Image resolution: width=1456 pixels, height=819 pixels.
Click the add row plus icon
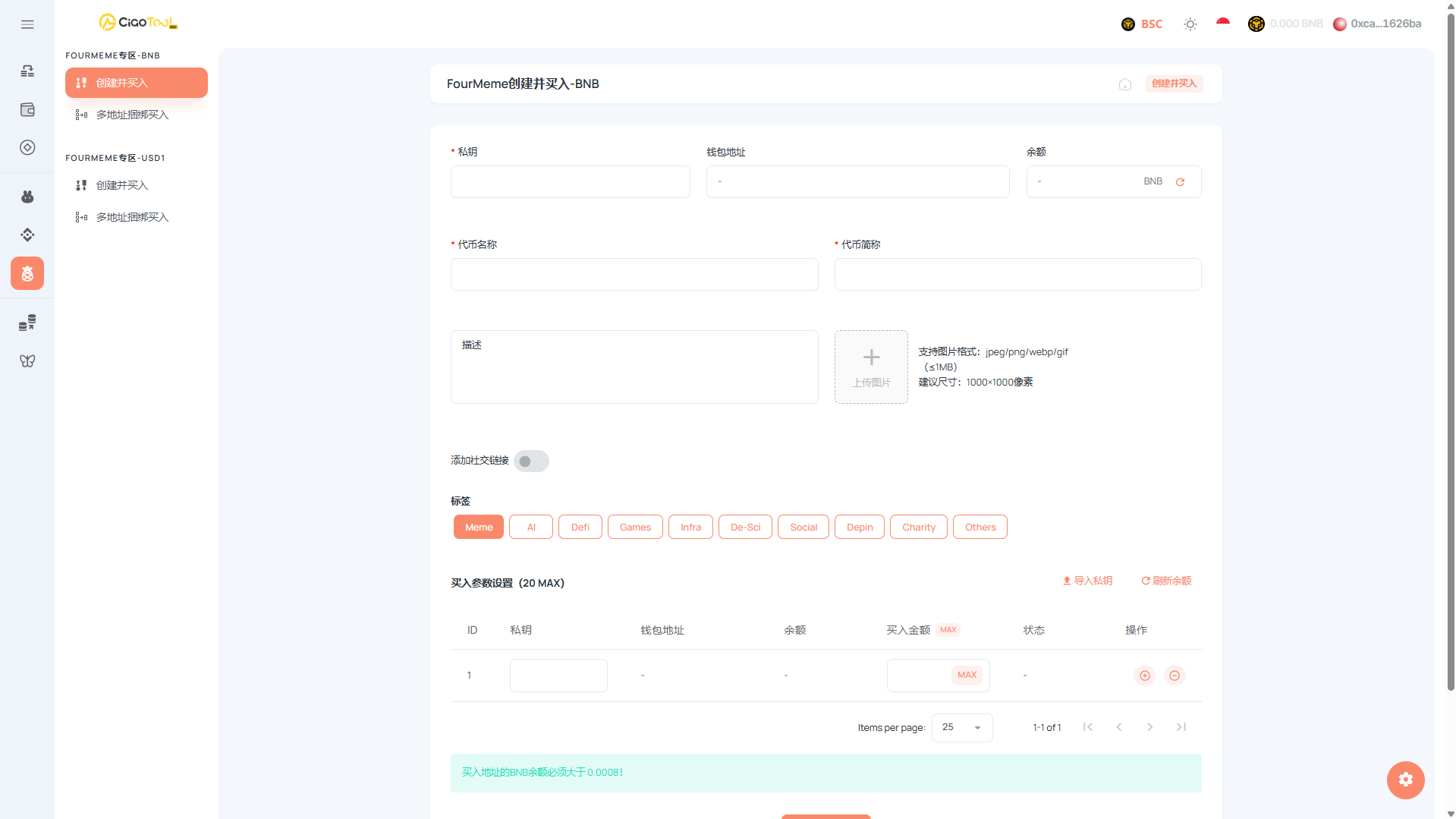[1144, 676]
